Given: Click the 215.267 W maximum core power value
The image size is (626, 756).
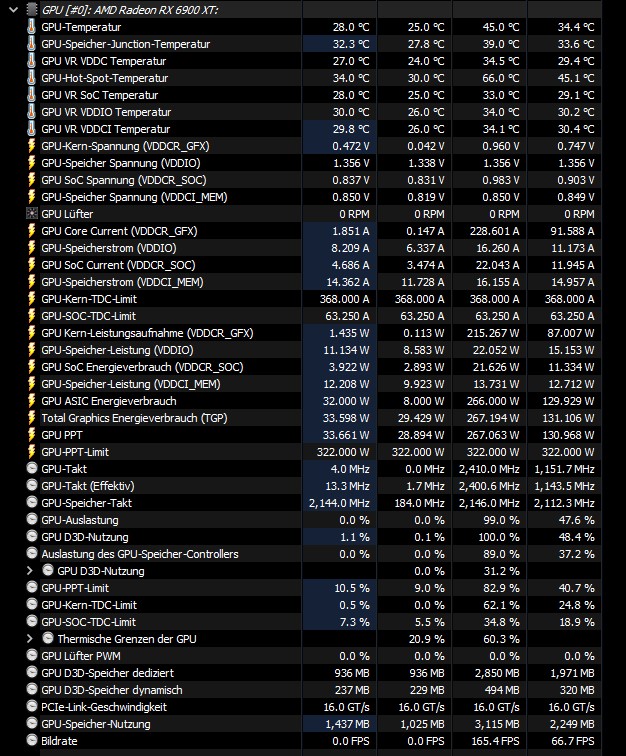Looking at the screenshot, I should [x=492, y=333].
